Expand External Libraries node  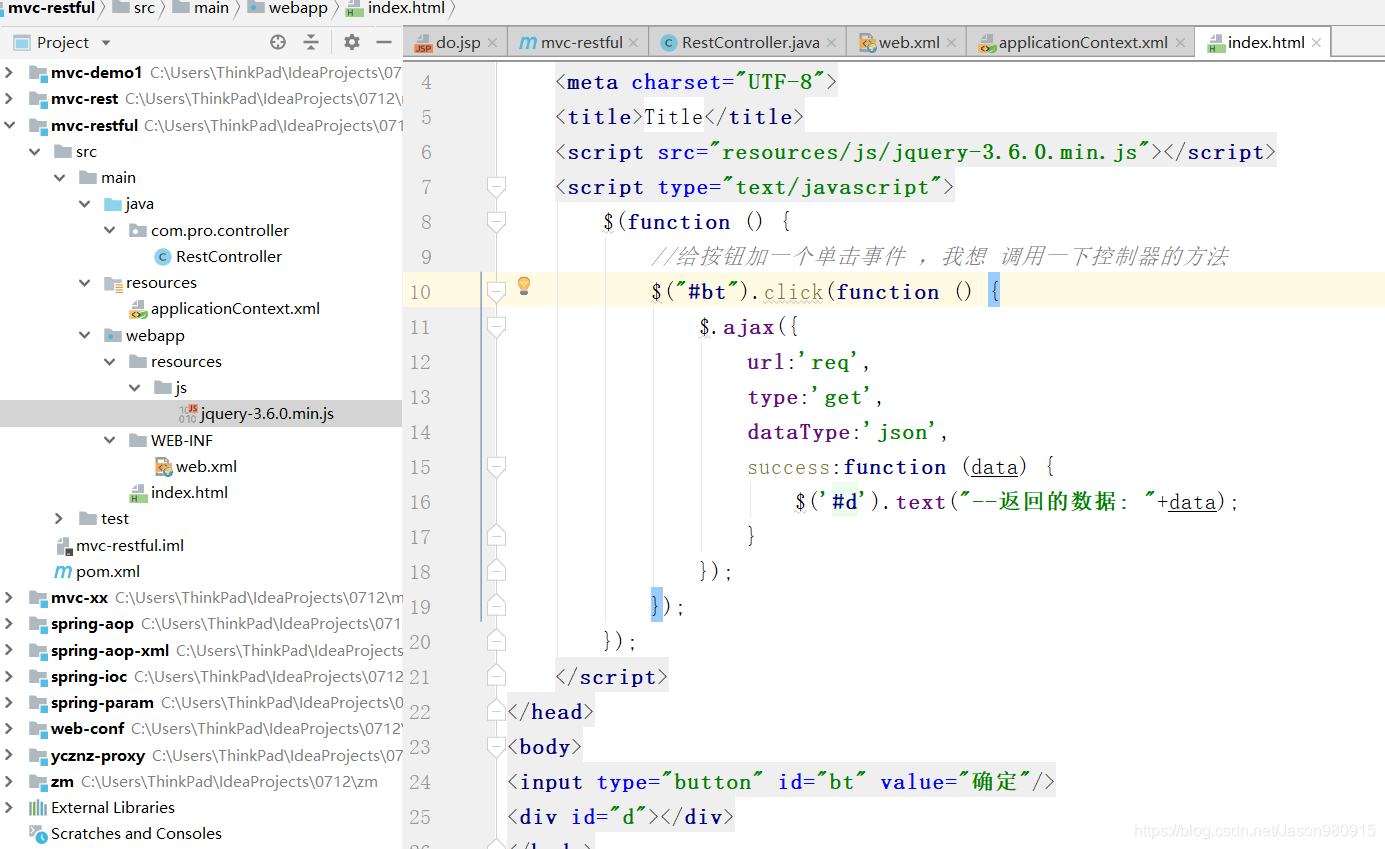pyautogui.click(x=9, y=807)
